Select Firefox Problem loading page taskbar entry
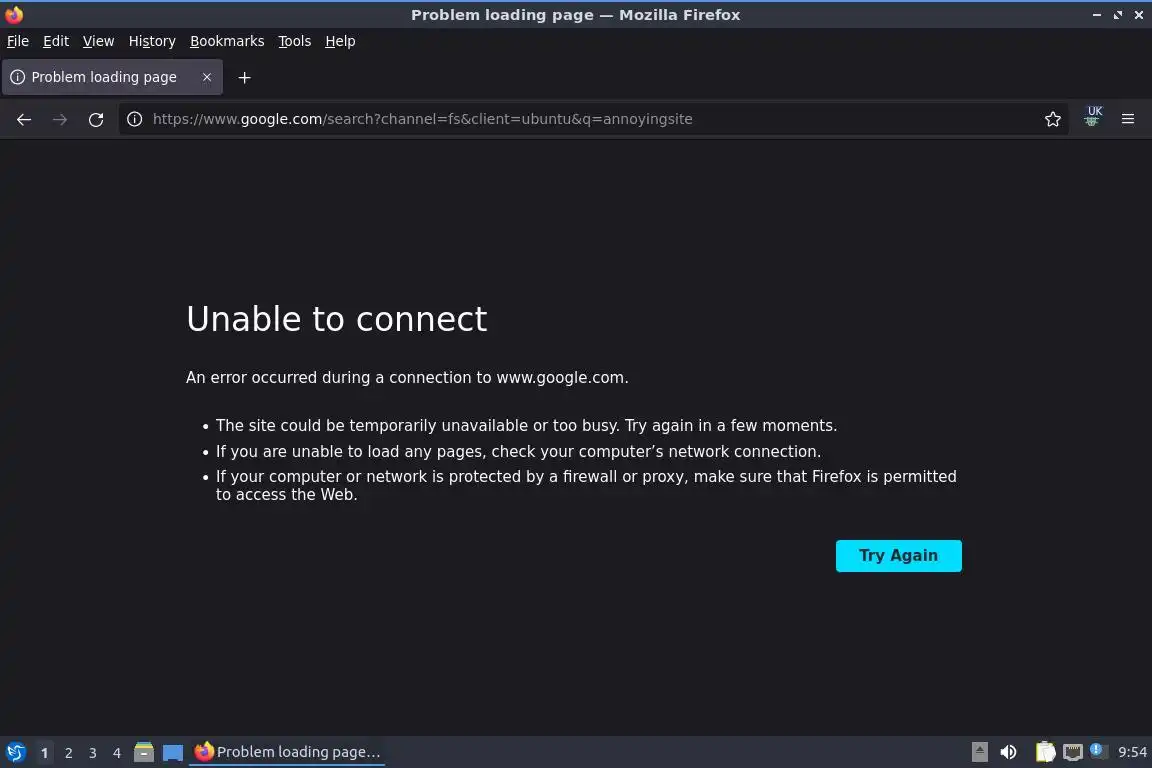1152x768 pixels. [287, 752]
